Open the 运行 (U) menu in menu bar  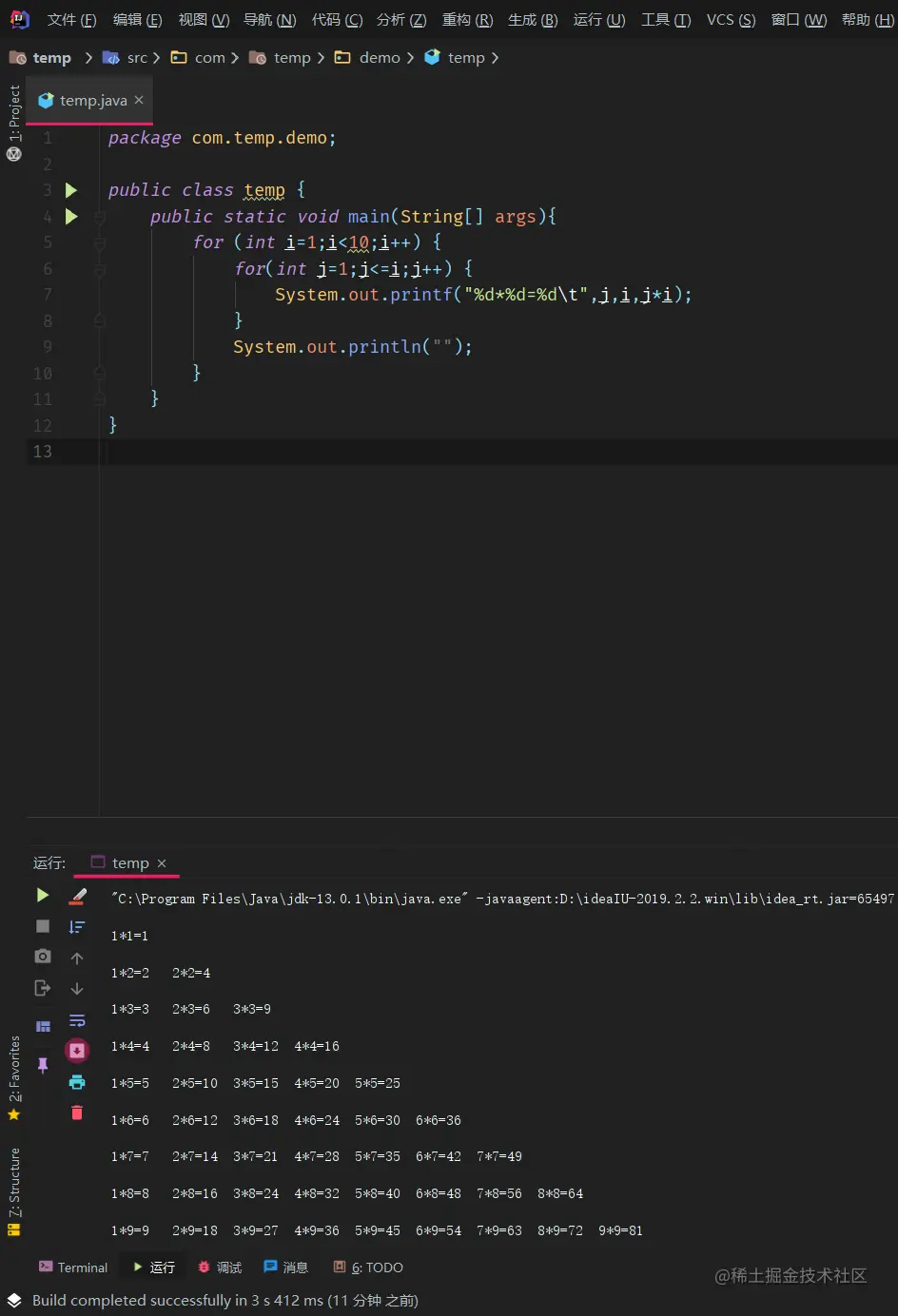(x=599, y=20)
